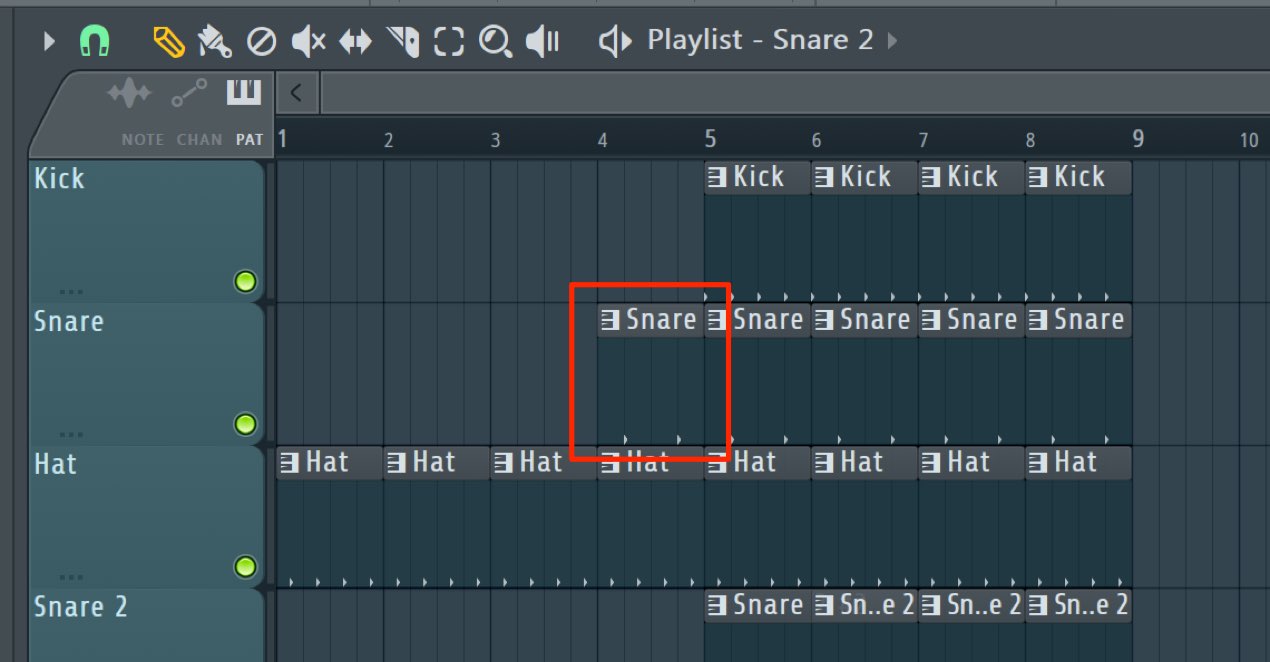The height and width of the screenshot is (662, 1270).
Task: Select the Delete tool
Action: pyautogui.click(x=261, y=41)
